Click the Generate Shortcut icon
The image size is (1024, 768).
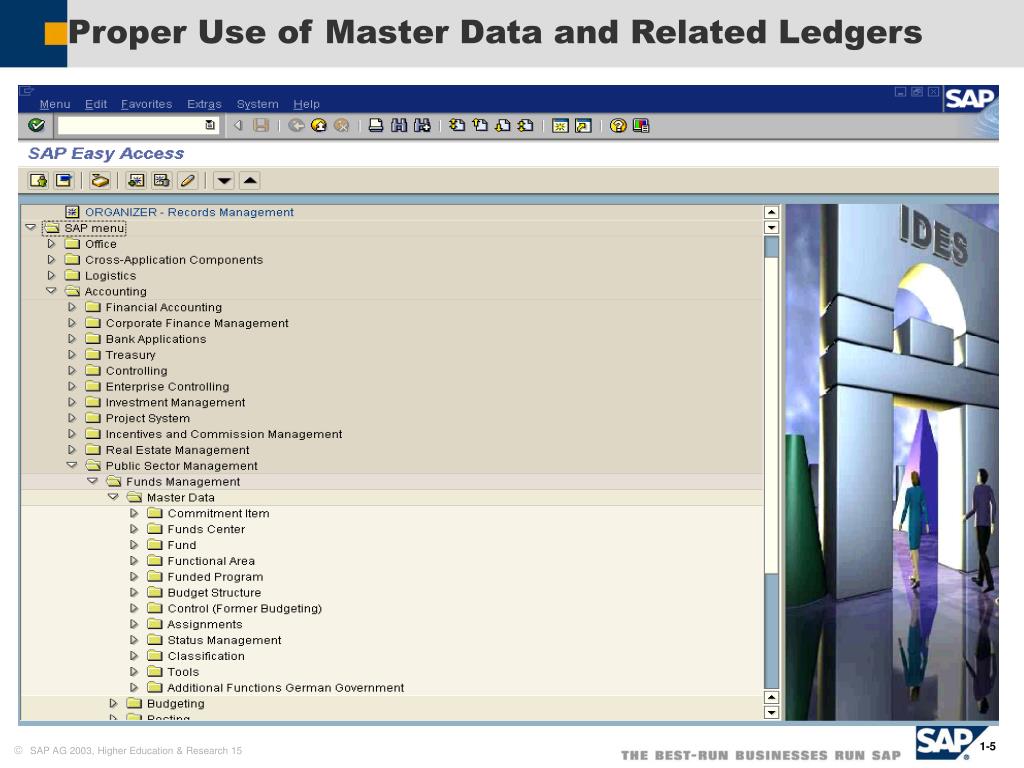pyautogui.click(x=583, y=125)
